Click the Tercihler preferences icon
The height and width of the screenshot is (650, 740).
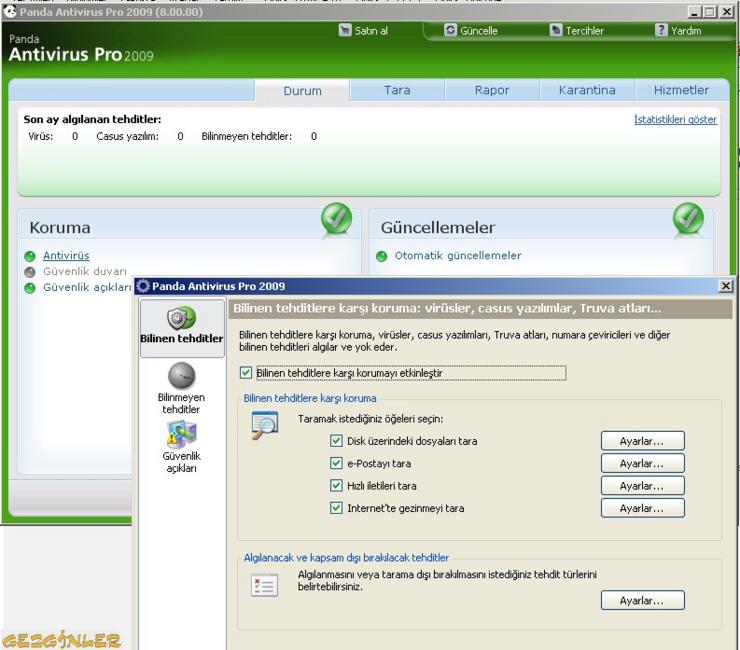(x=556, y=30)
